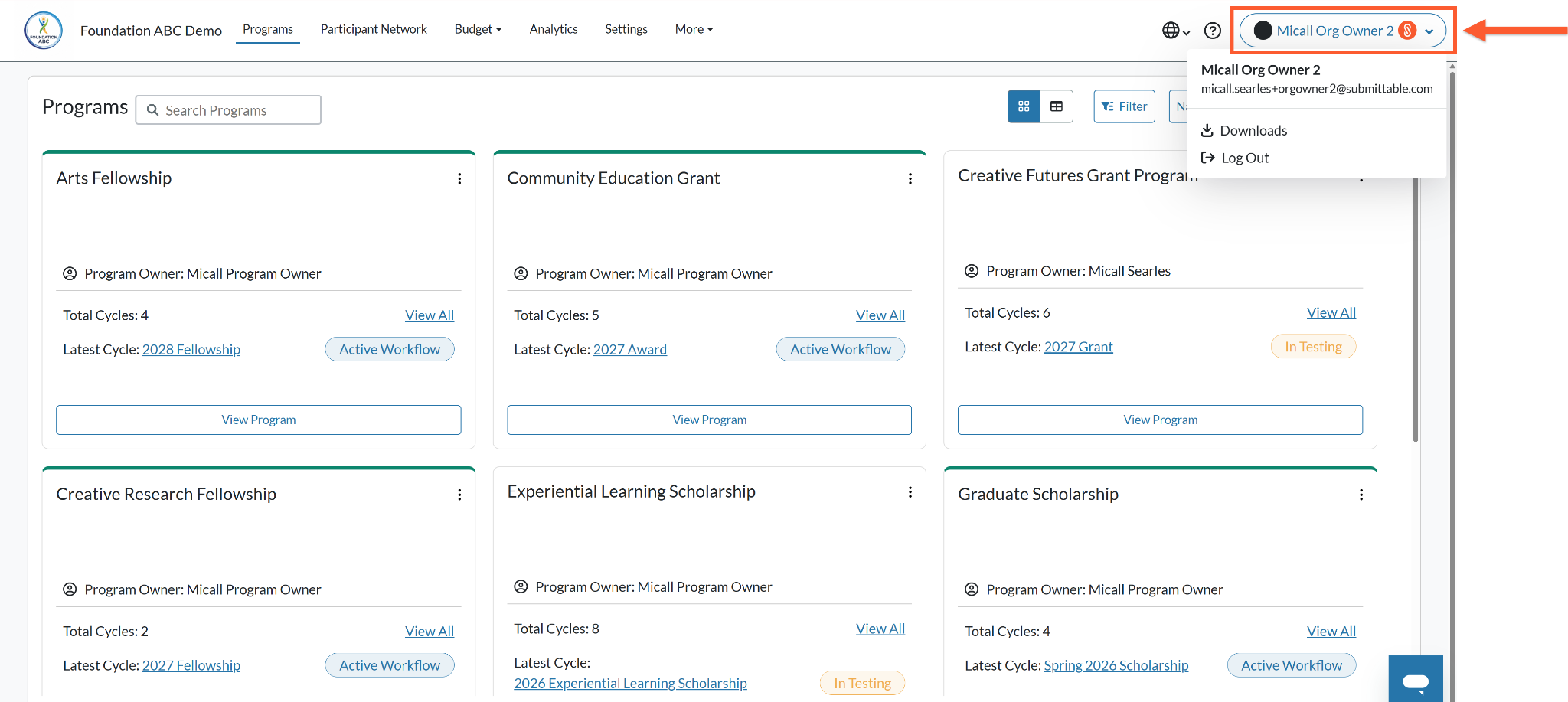View Program for Community Education Grant
The height and width of the screenshot is (702, 1568).
(x=710, y=420)
